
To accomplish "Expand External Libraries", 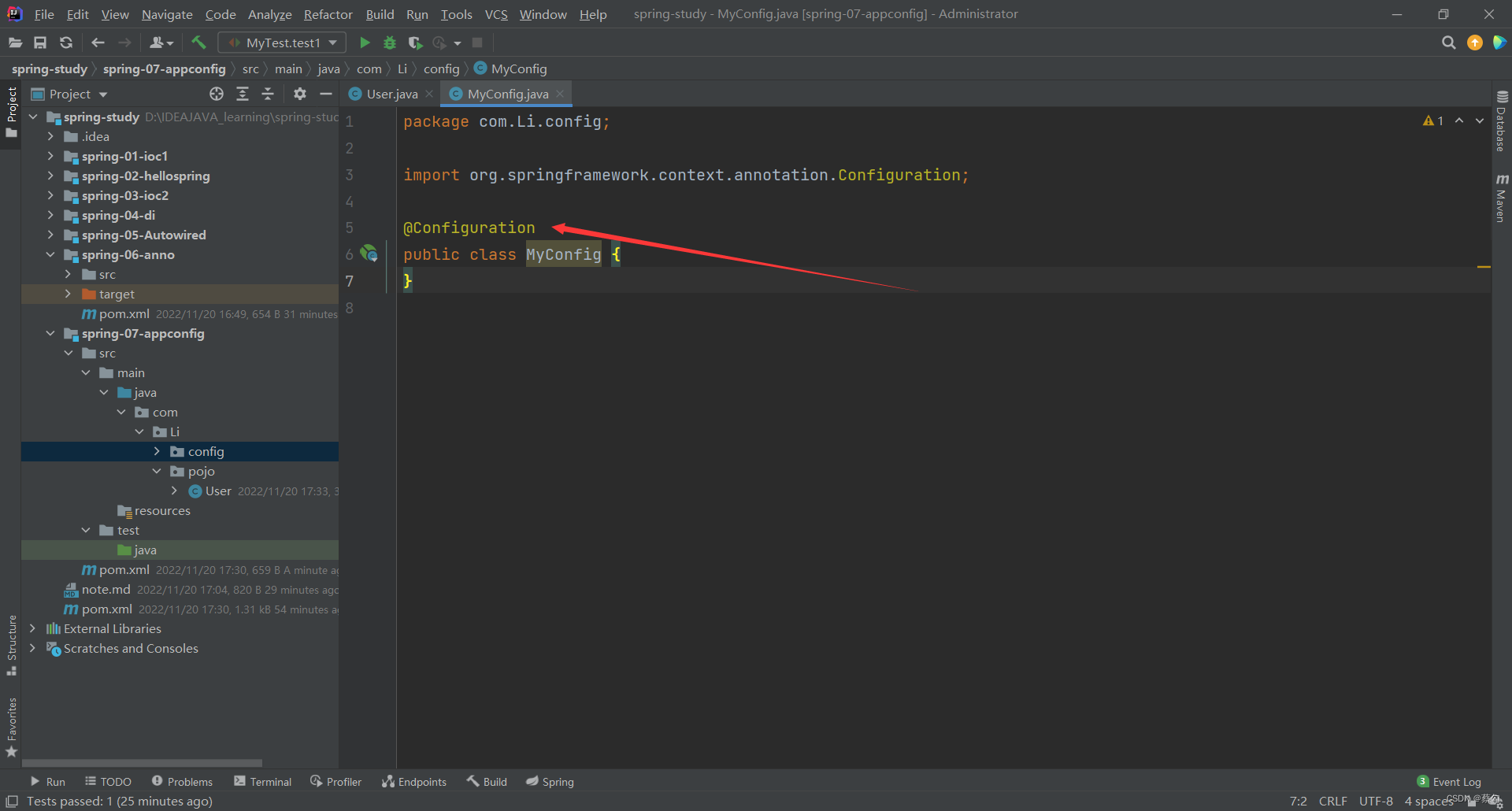I will pyautogui.click(x=31, y=628).
